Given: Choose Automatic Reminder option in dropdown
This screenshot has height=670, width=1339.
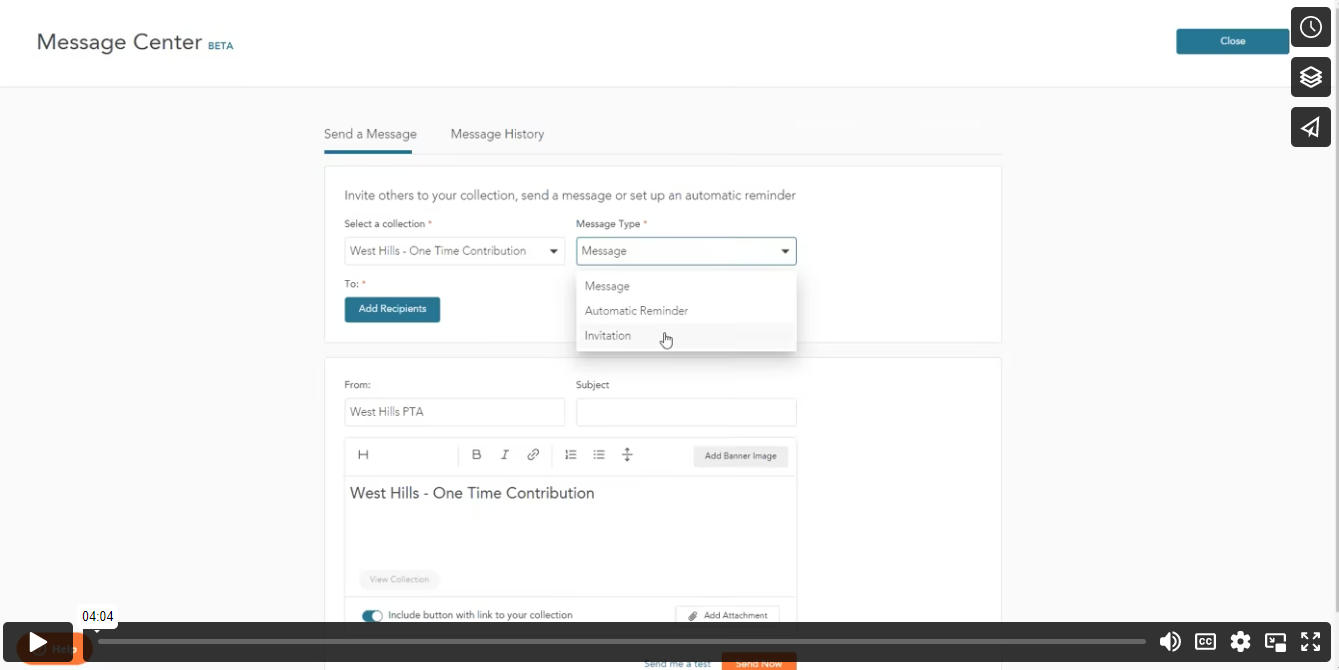Looking at the screenshot, I should (636, 311).
